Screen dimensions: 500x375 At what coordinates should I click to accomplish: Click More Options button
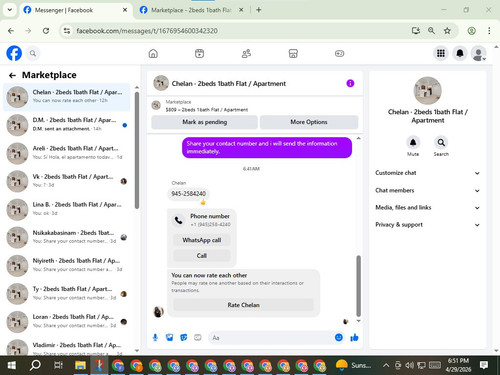[x=309, y=122]
